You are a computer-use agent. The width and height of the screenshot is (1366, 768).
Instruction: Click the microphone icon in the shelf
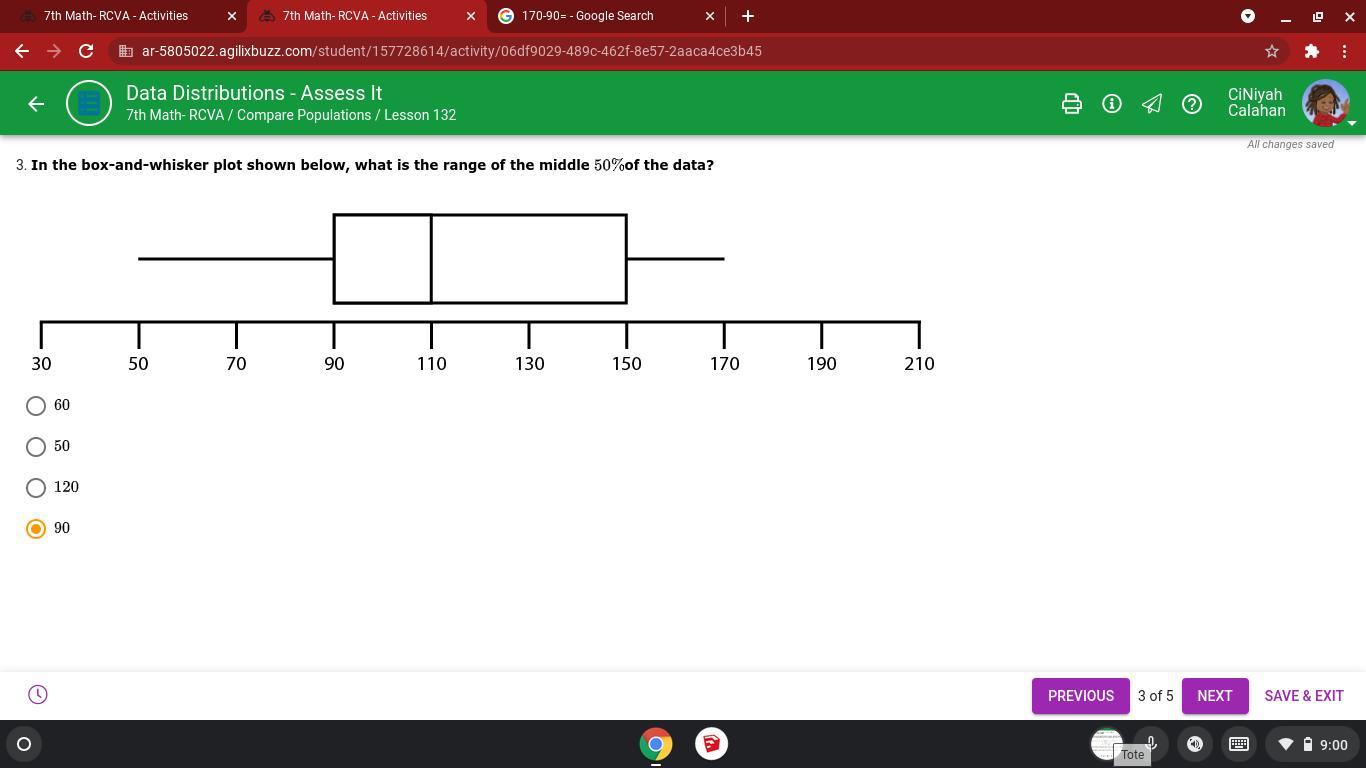[1152, 744]
